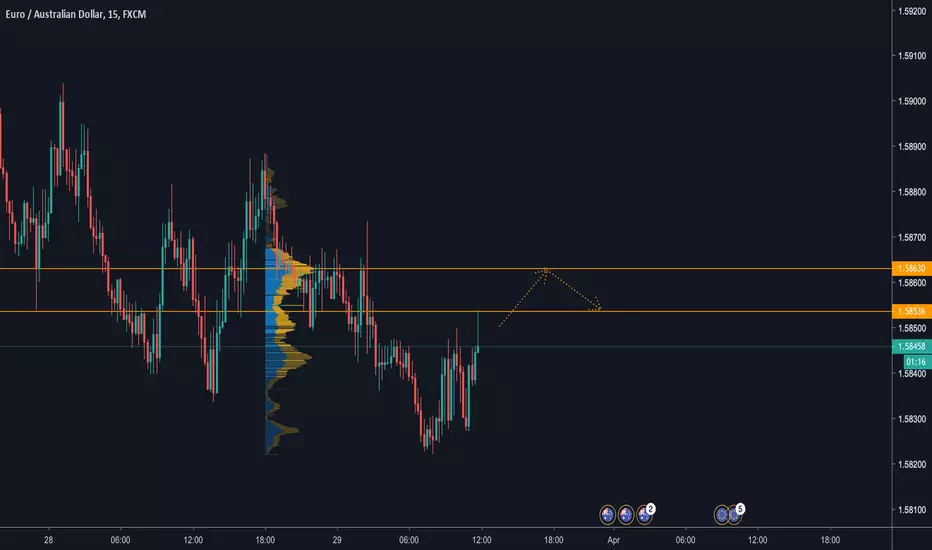Open EU flag event with 5 badge
The image size is (932, 550).
735,514
